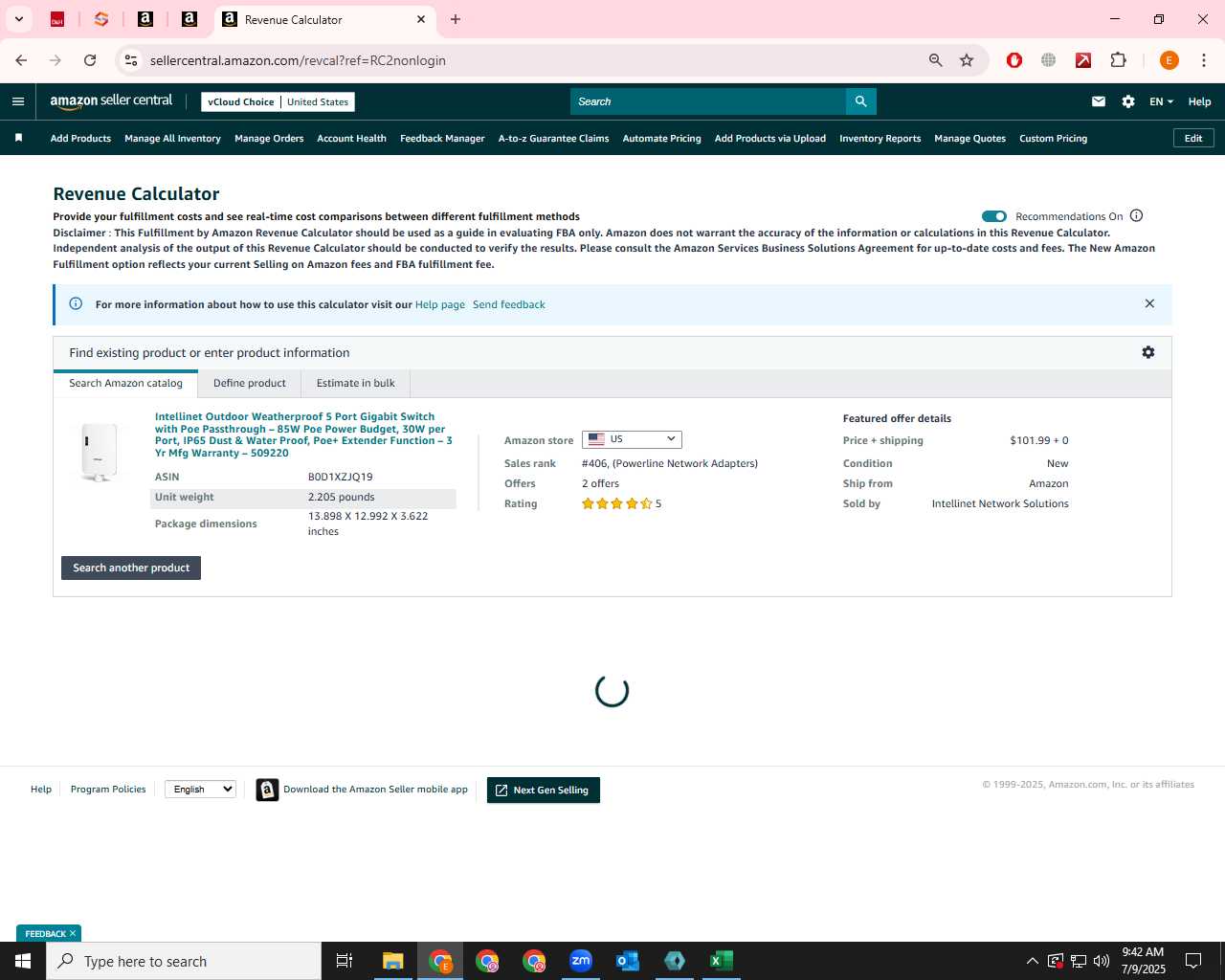1225x980 pixels.
Task: Open Program Policies footer link
Action: pos(108,789)
